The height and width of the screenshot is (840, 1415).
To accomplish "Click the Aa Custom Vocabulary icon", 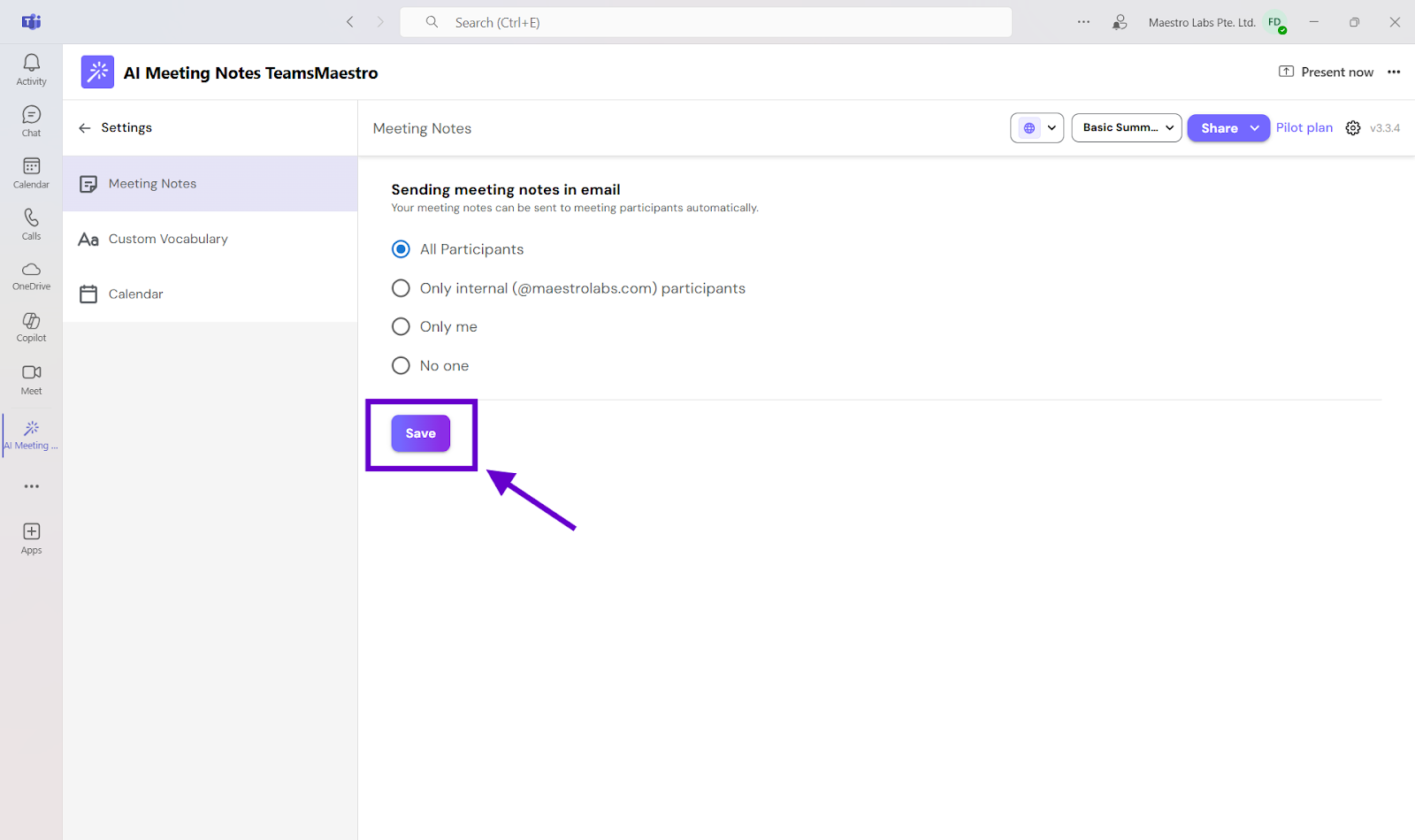I will [88, 240].
